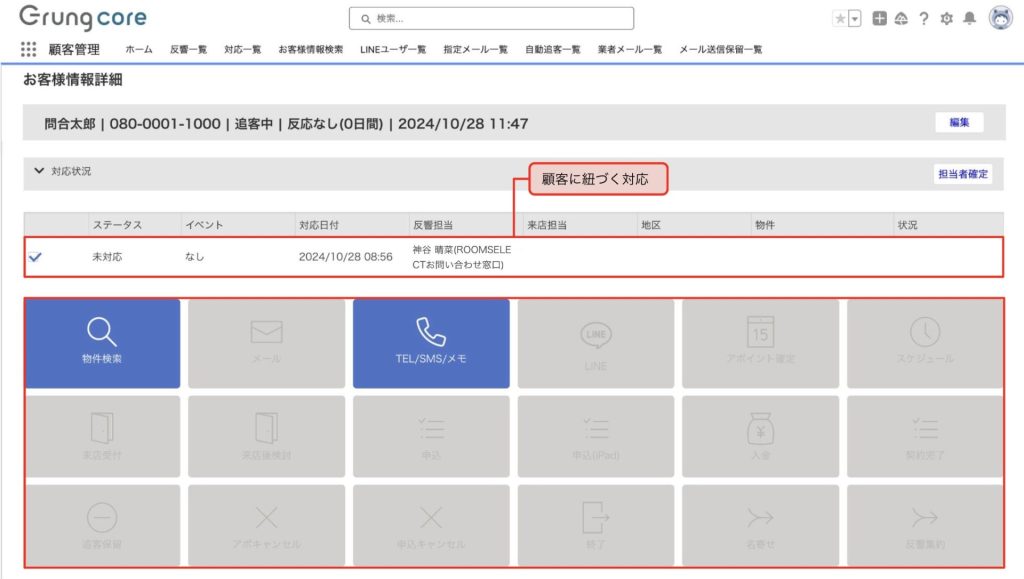
Task: Click the favorites star toggle
Action: coord(840,18)
